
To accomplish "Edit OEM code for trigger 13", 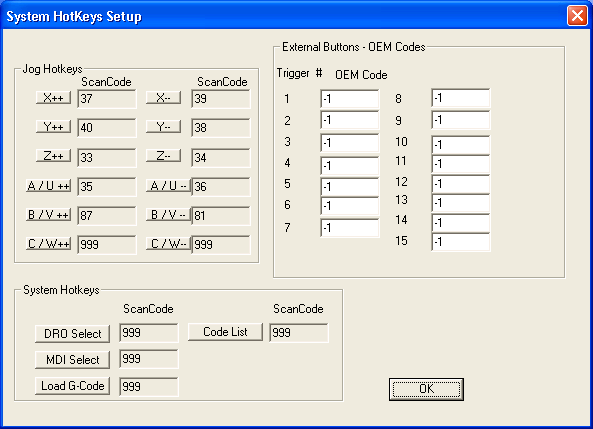I will (x=461, y=203).
